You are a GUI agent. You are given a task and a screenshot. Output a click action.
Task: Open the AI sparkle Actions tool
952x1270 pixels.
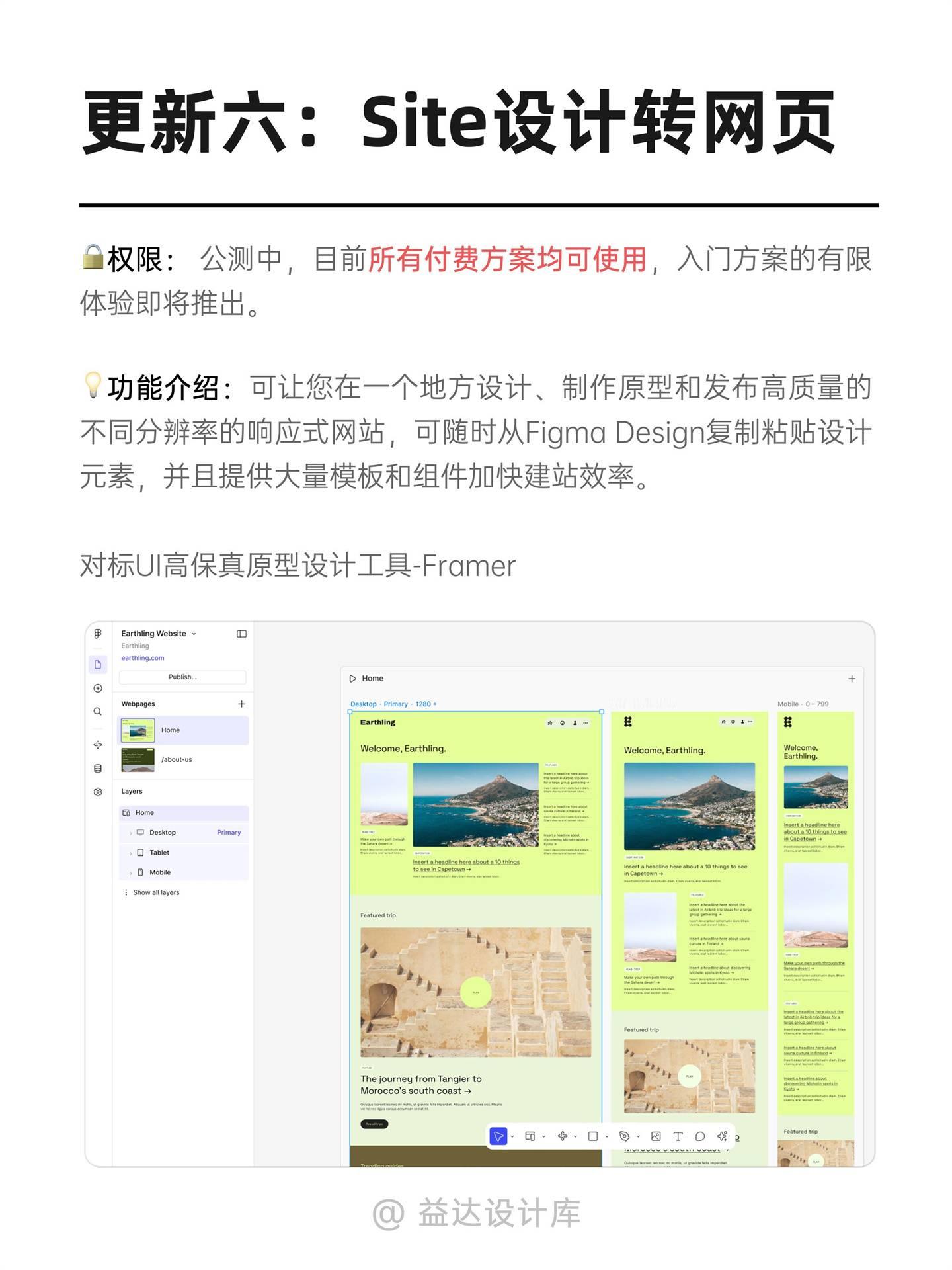click(722, 1136)
